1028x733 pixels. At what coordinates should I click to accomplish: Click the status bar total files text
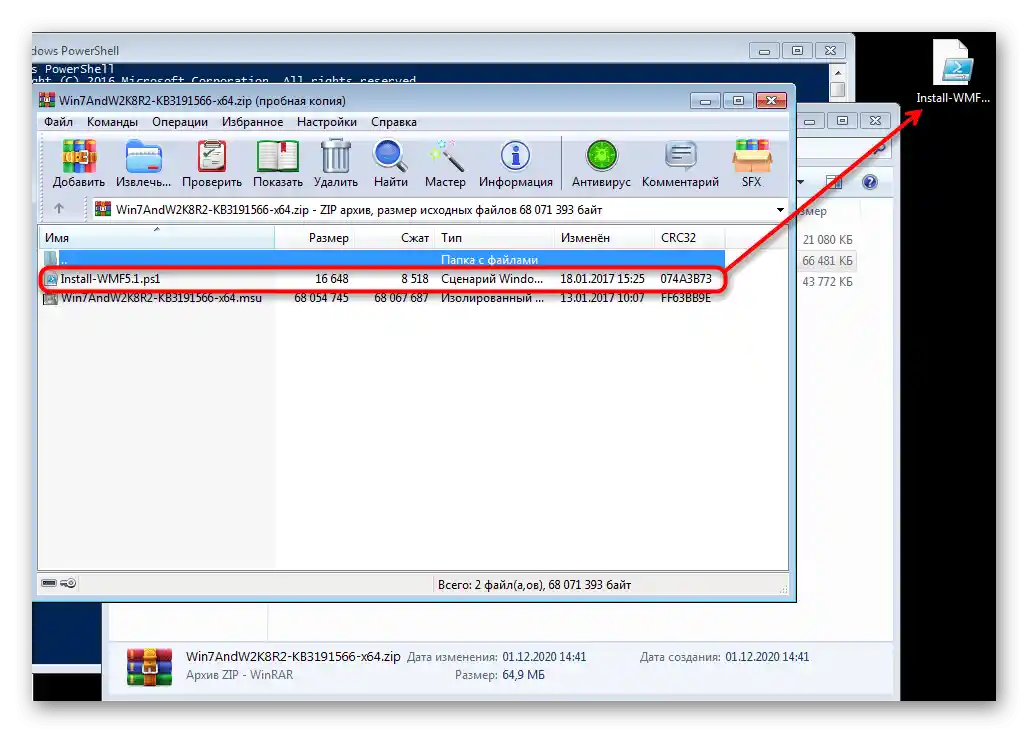(534, 585)
